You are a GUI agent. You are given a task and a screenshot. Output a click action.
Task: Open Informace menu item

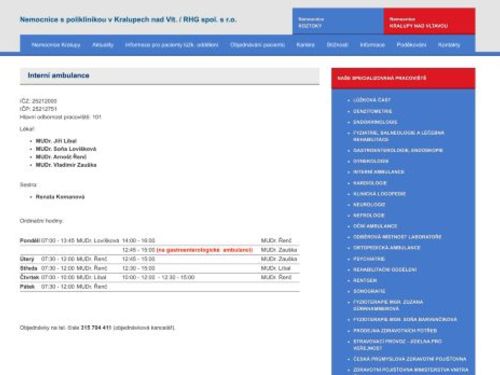tap(372, 45)
